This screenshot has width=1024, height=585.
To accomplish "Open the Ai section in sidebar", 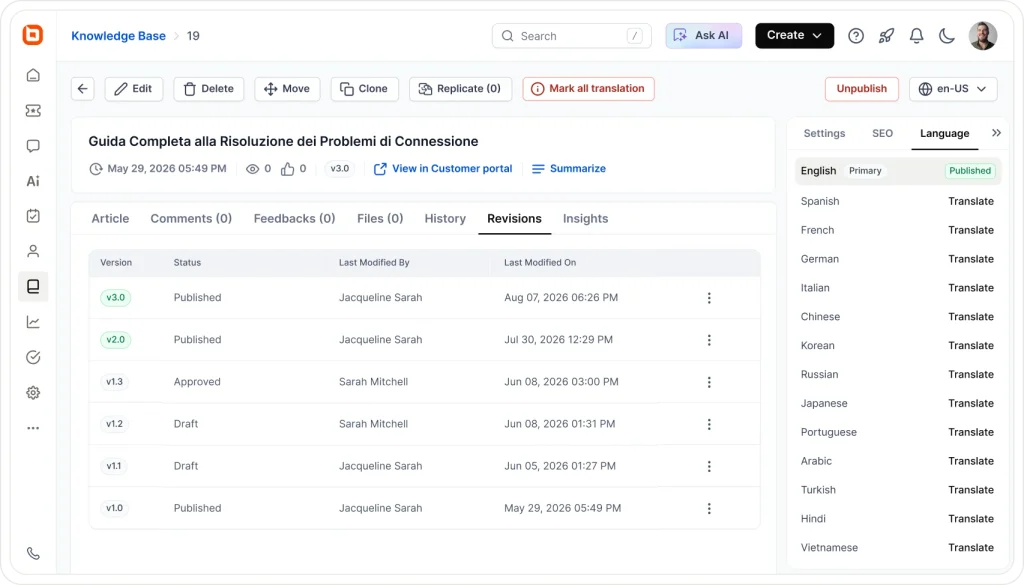I will point(33,182).
